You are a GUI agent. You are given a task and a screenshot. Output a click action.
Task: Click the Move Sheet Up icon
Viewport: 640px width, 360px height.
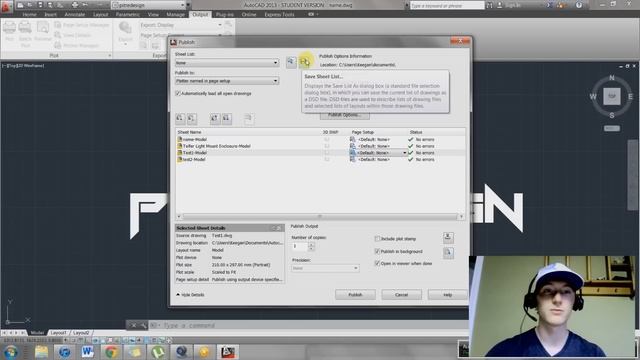point(215,118)
